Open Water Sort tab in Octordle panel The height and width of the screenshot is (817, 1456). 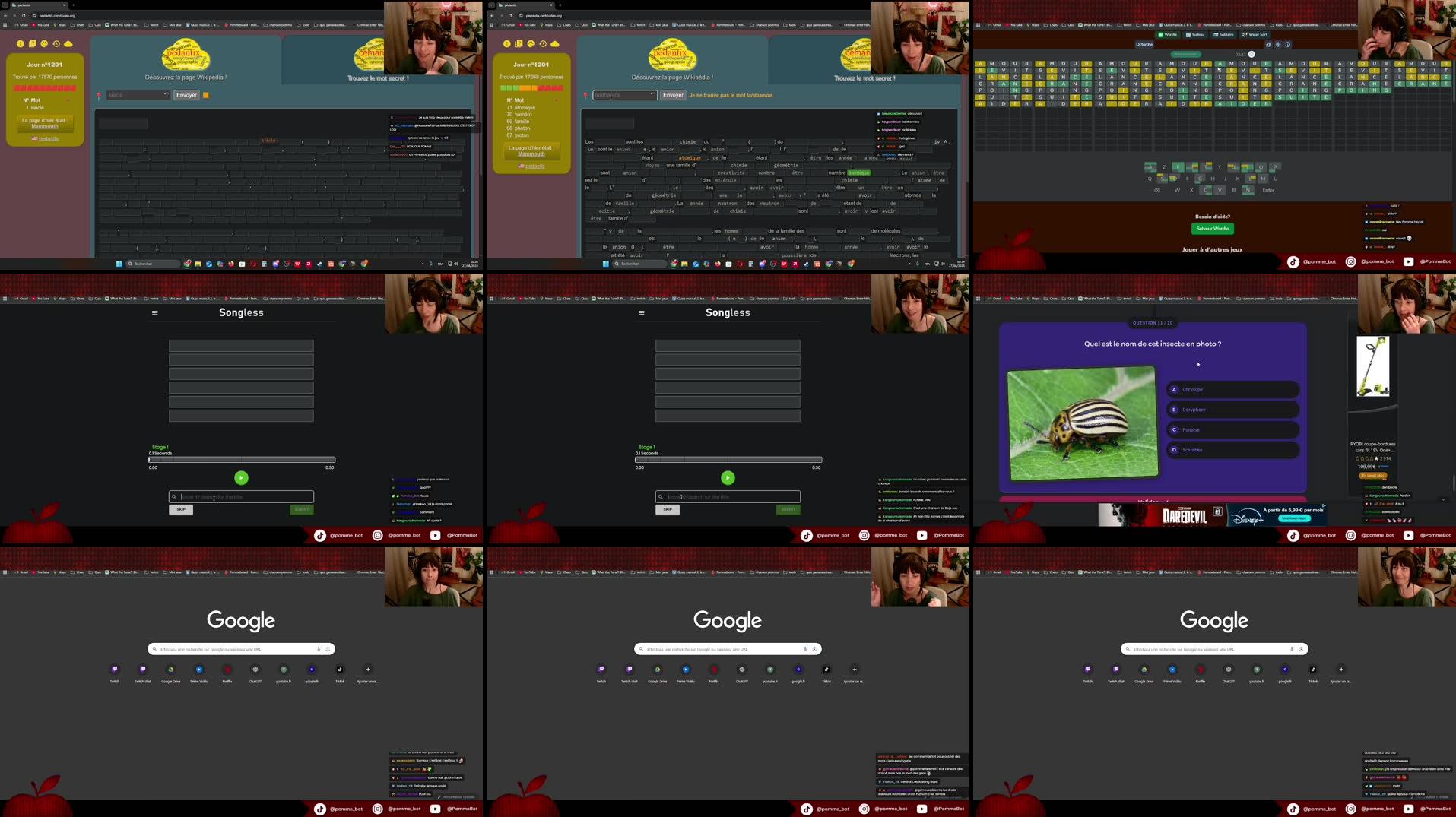1255,34
